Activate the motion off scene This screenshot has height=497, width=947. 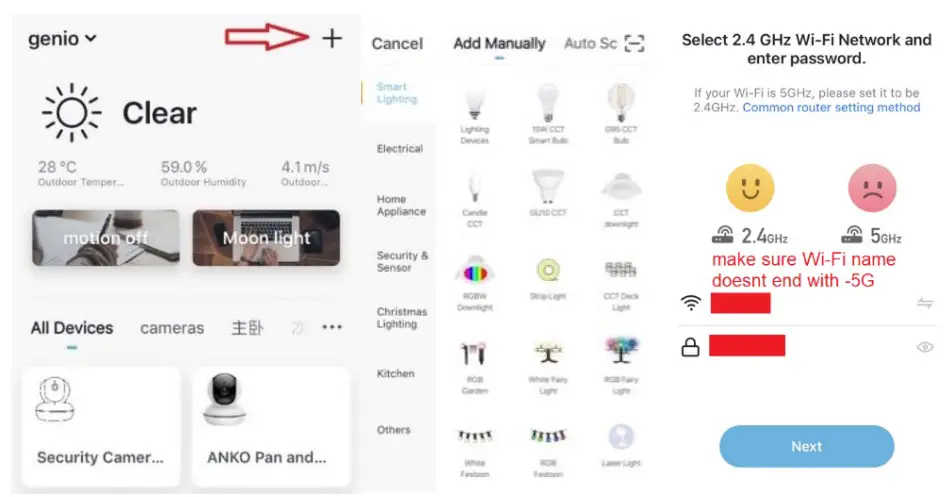pos(106,238)
